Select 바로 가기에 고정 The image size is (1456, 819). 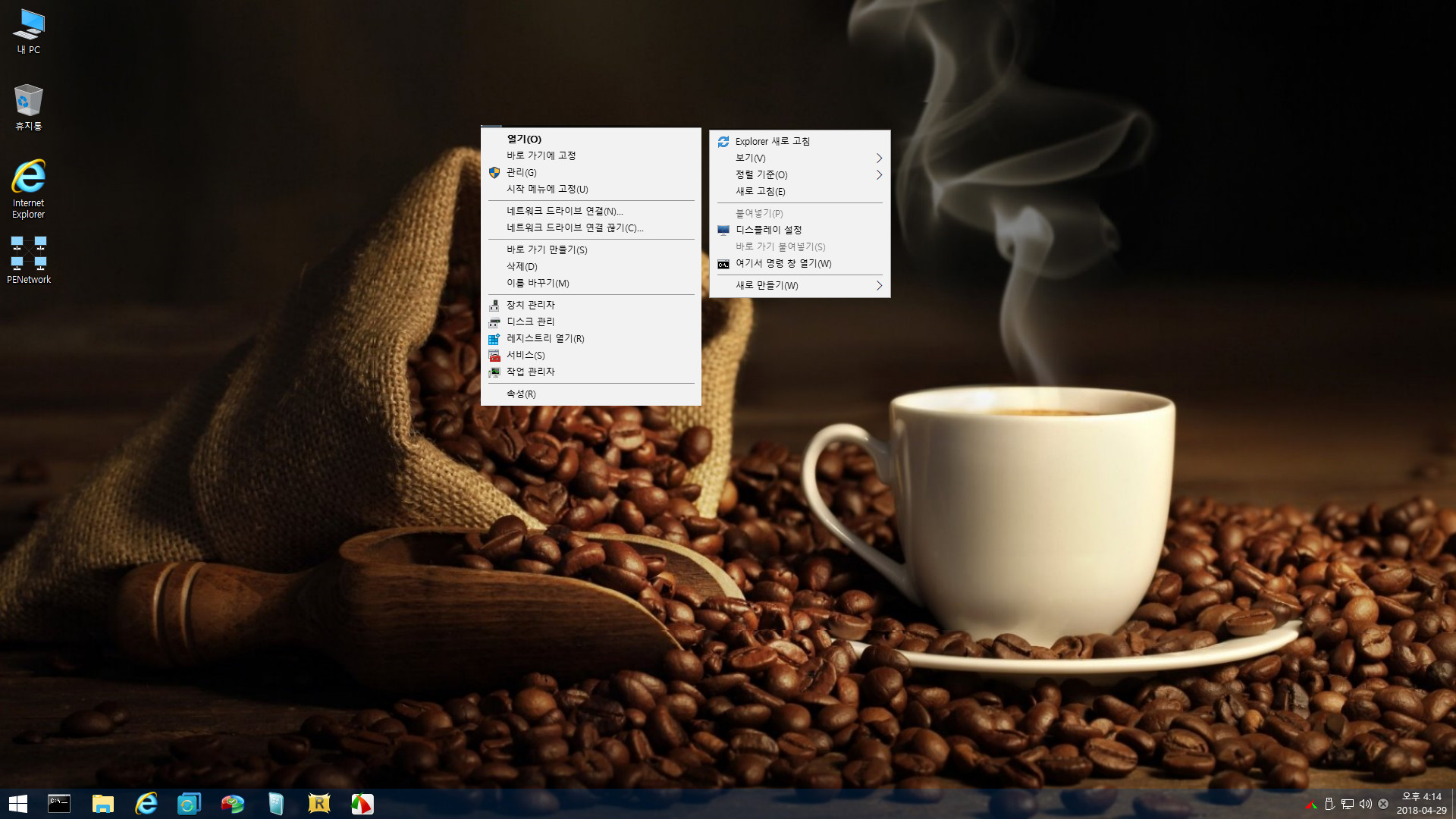click(x=591, y=155)
